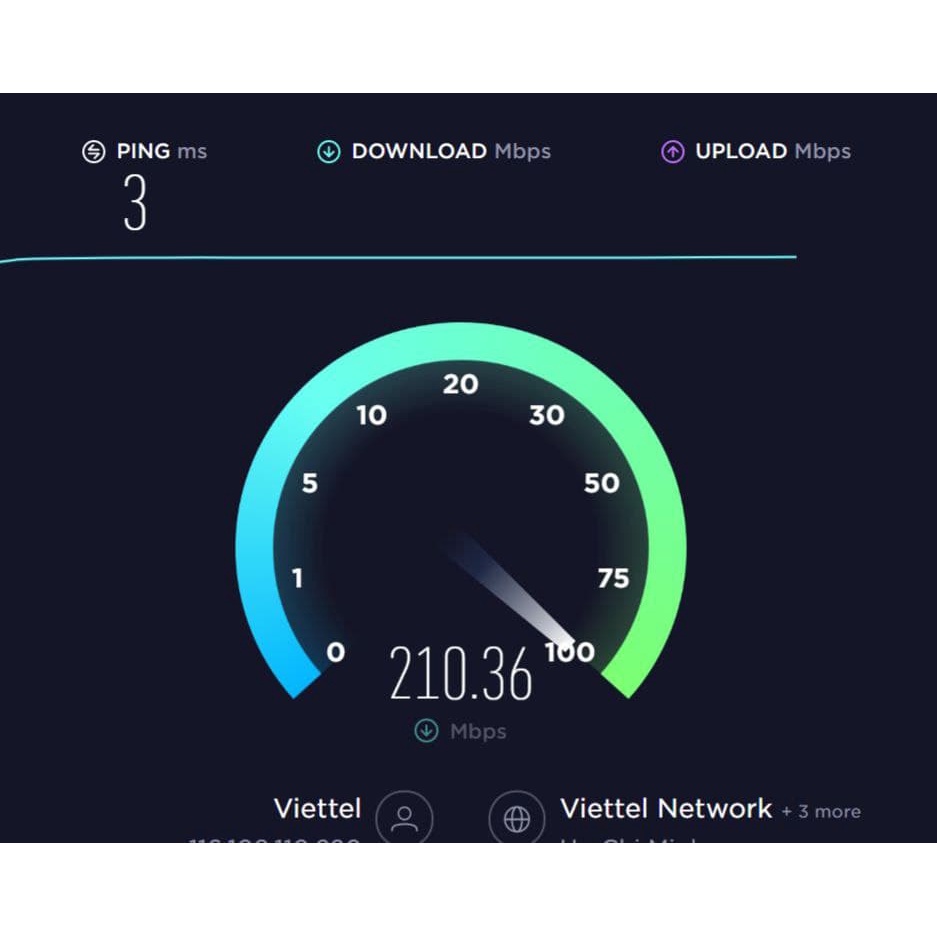Click the ping icon beside PING ms
This screenshot has height=937, width=937.
click(x=94, y=152)
